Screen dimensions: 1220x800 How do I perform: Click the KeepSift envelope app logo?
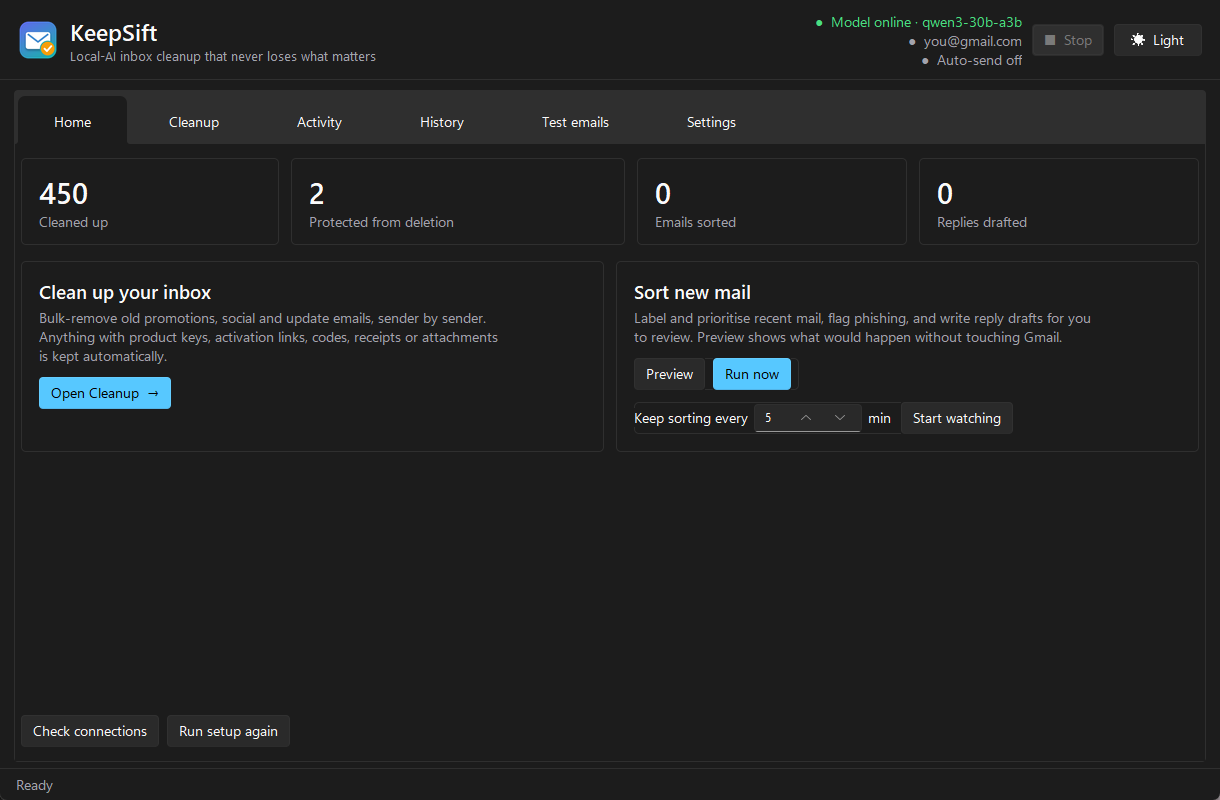38,40
